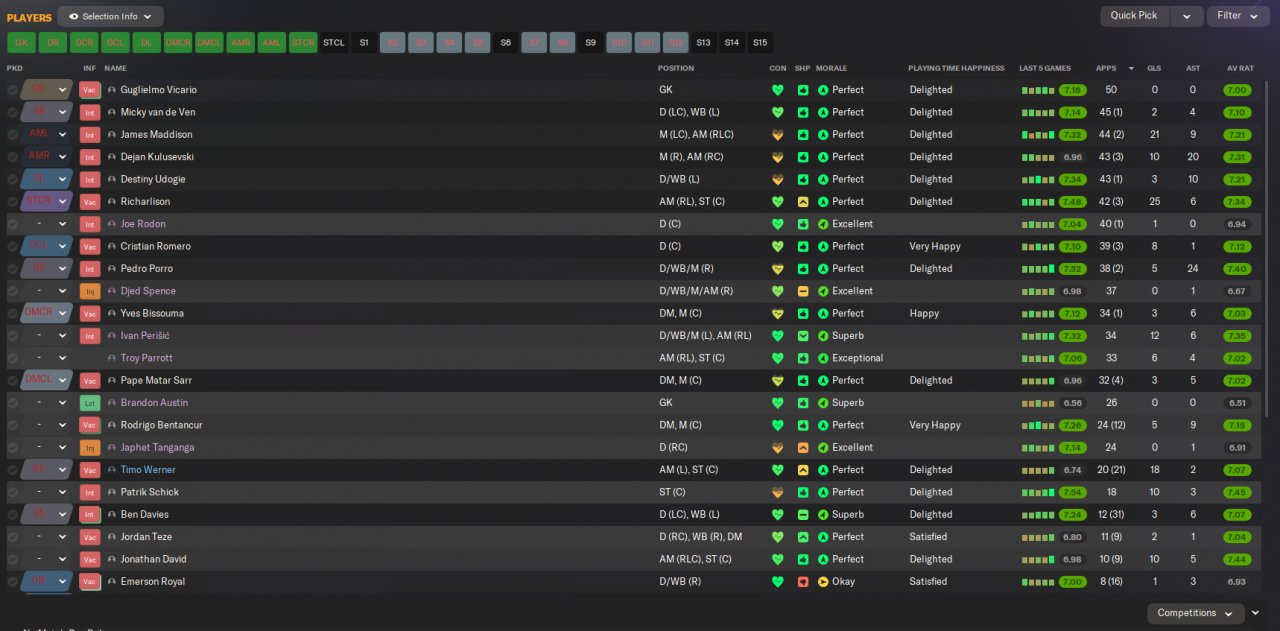This screenshot has height=631, width=1280.
Task: Click Djed Spence's match sharpness icon
Action: click(802, 291)
